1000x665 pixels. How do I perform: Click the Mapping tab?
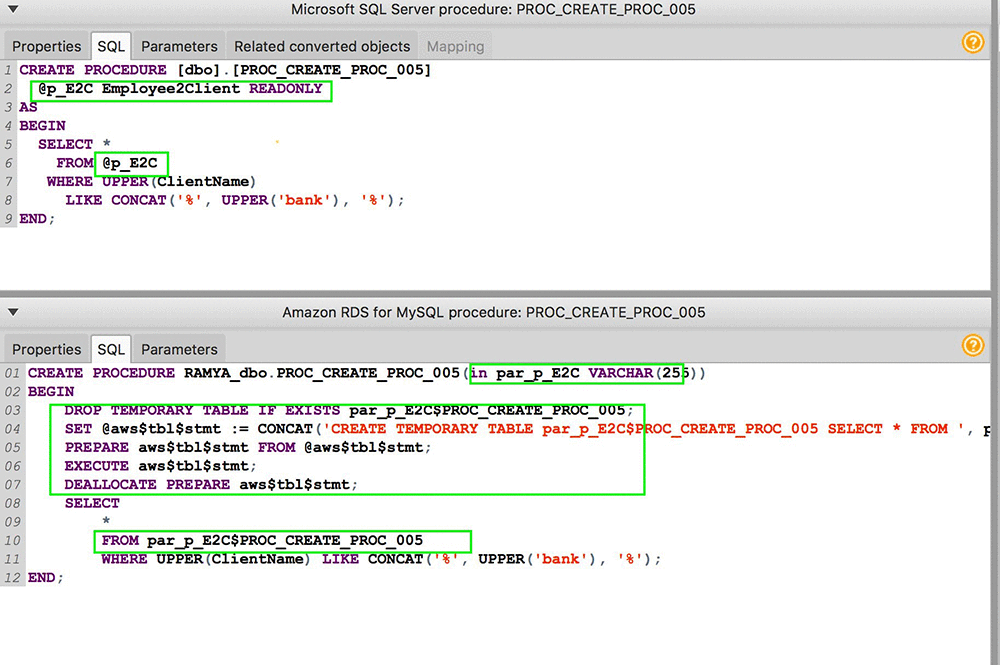click(x=455, y=46)
